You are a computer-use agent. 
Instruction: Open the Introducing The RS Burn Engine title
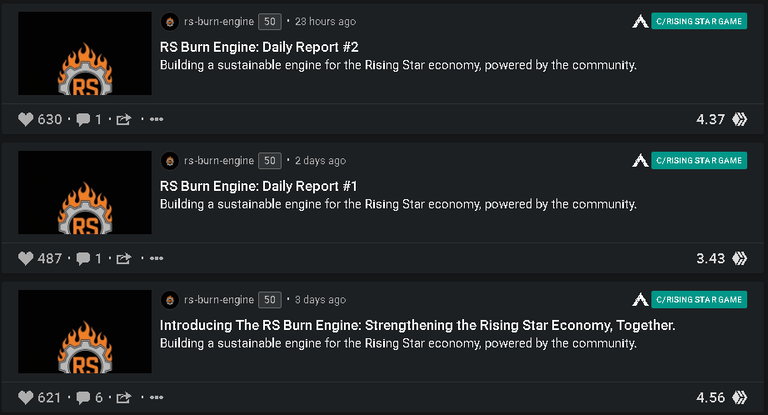pos(417,325)
